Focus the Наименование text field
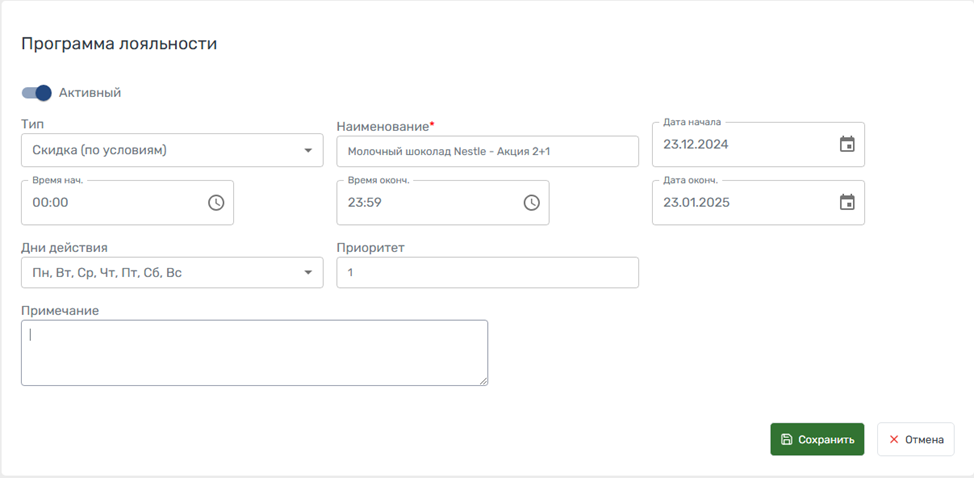974x478 pixels. coord(487,152)
